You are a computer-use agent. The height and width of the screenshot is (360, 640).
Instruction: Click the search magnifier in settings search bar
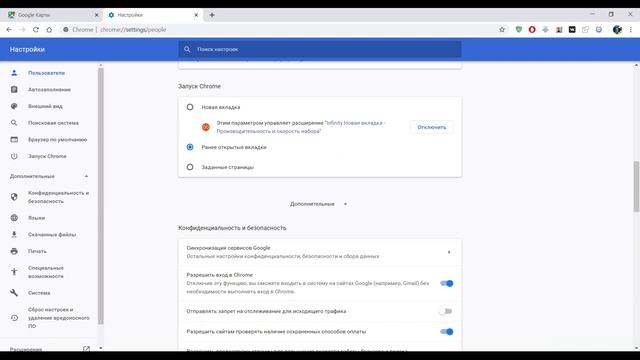(187, 49)
